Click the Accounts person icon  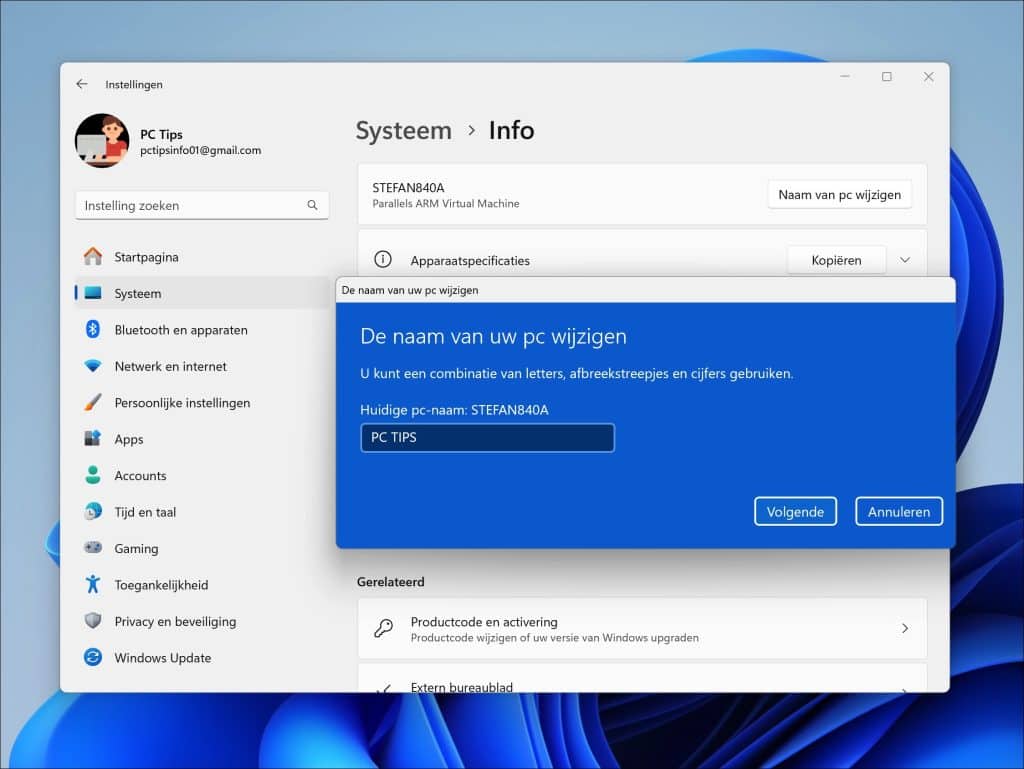[93, 475]
